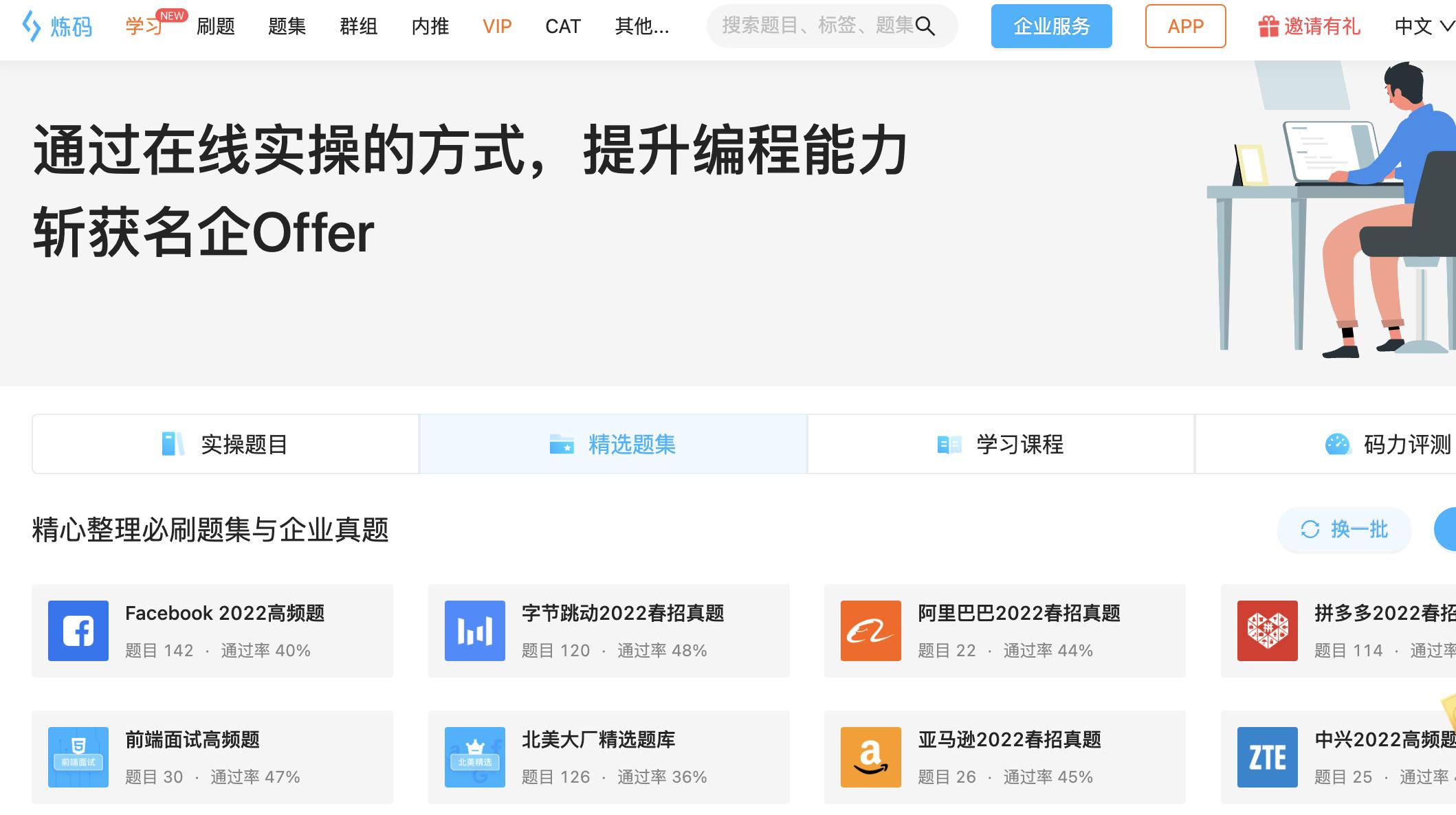
Task: Click the 字节跳动 bar-chart card icon
Action: click(x=474, y=629)
